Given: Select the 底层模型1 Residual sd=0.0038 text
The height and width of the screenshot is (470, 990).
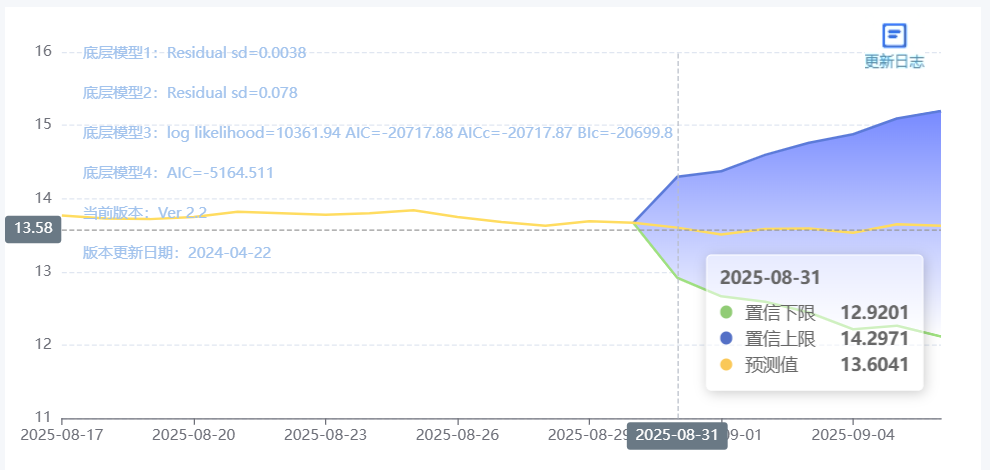Looking at the screenshot, I should click(194, 52).
